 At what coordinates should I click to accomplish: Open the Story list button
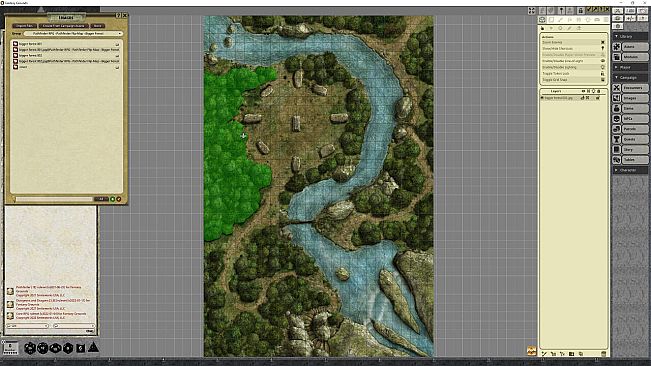[x=635, y=149]
